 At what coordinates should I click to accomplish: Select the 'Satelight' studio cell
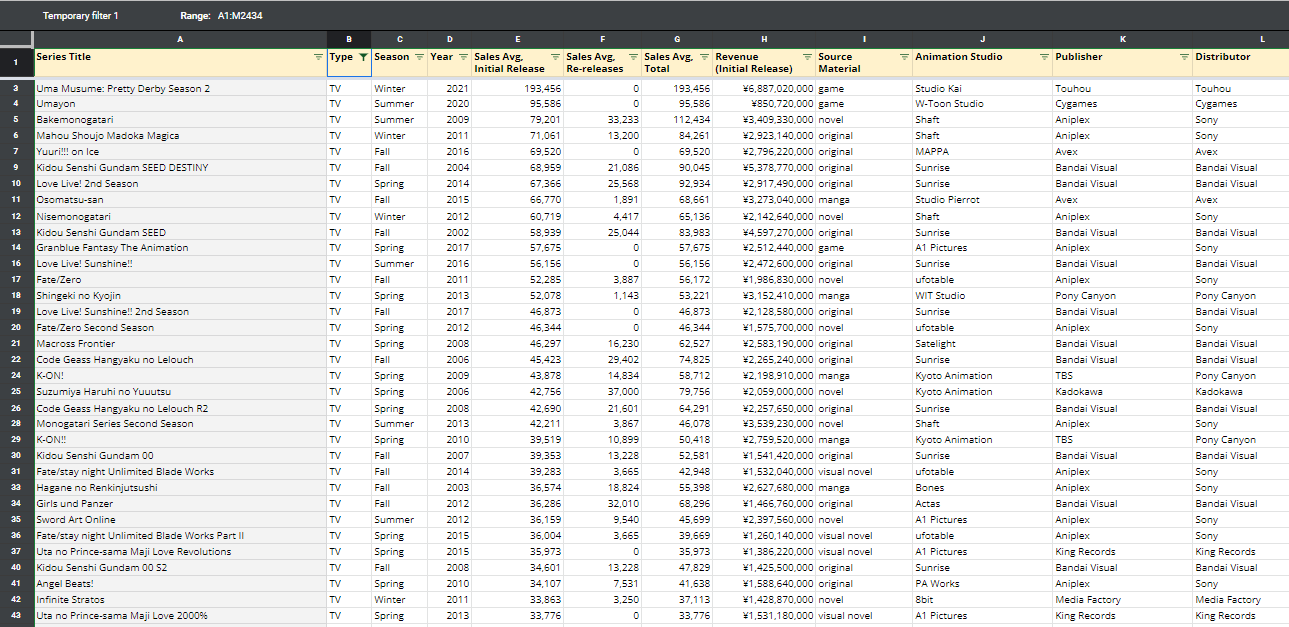982,344
